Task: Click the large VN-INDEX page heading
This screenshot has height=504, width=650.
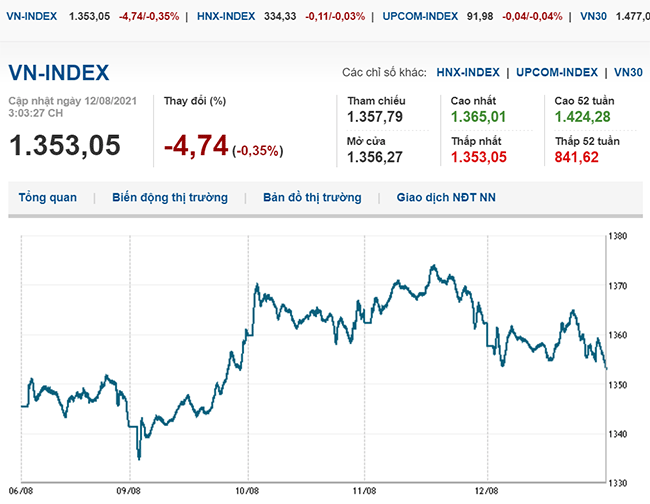Action: (x=59, y=73)
